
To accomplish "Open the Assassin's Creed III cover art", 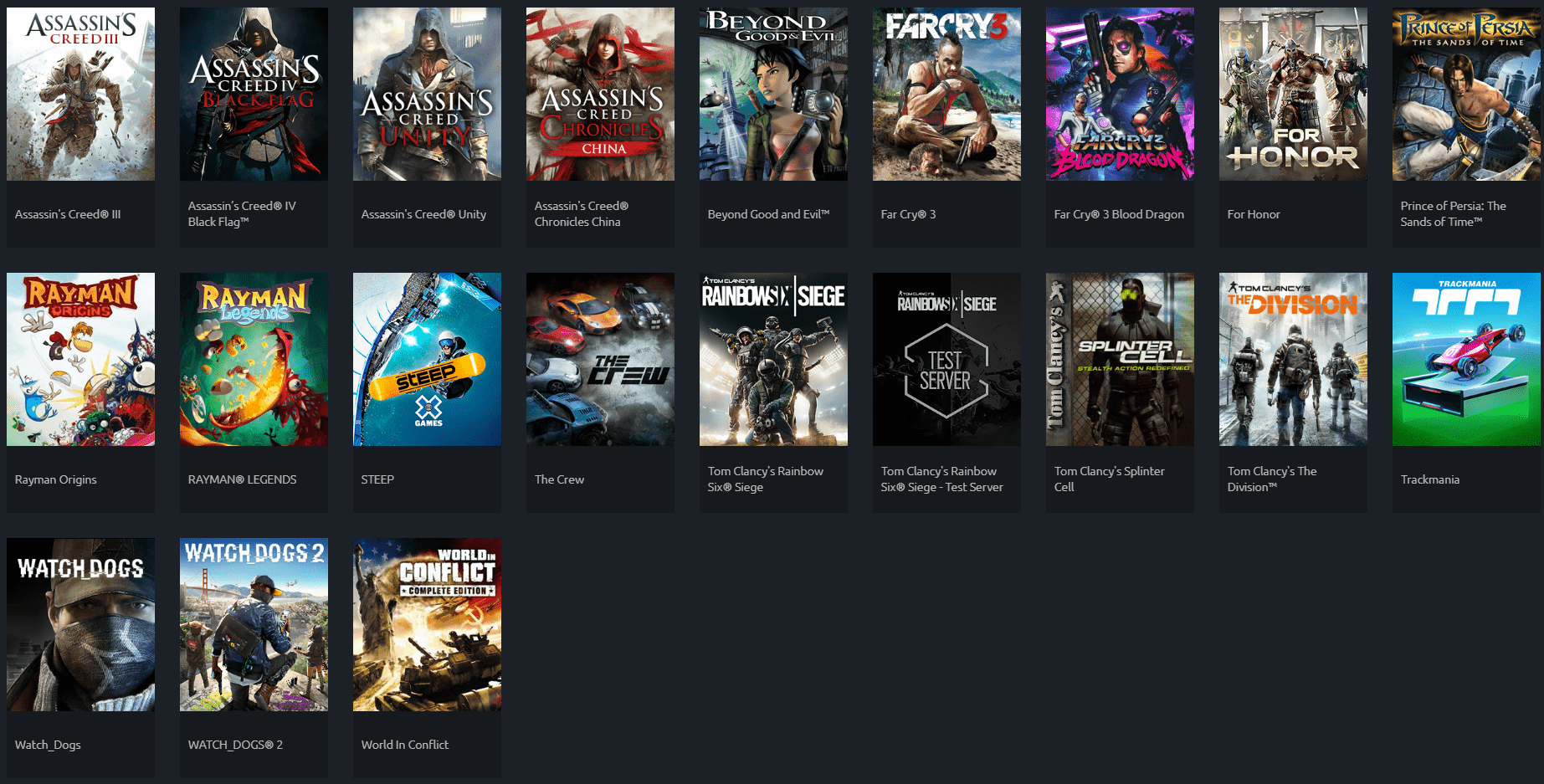I will click(x=80, y=94).
